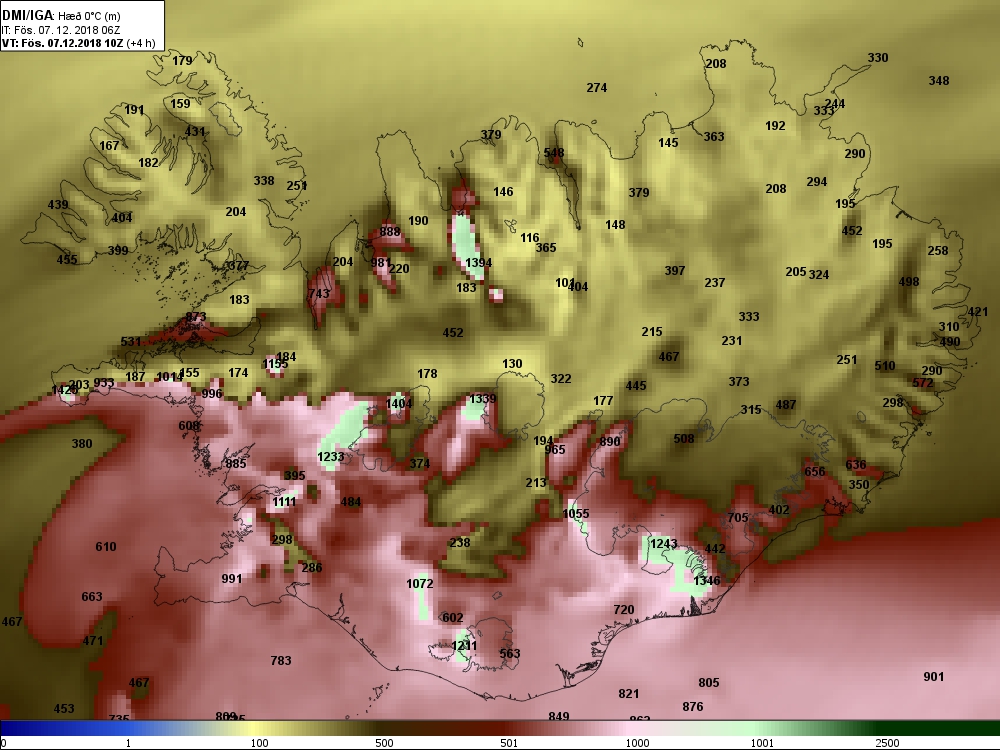Select the map value 1404

[399, 403]
